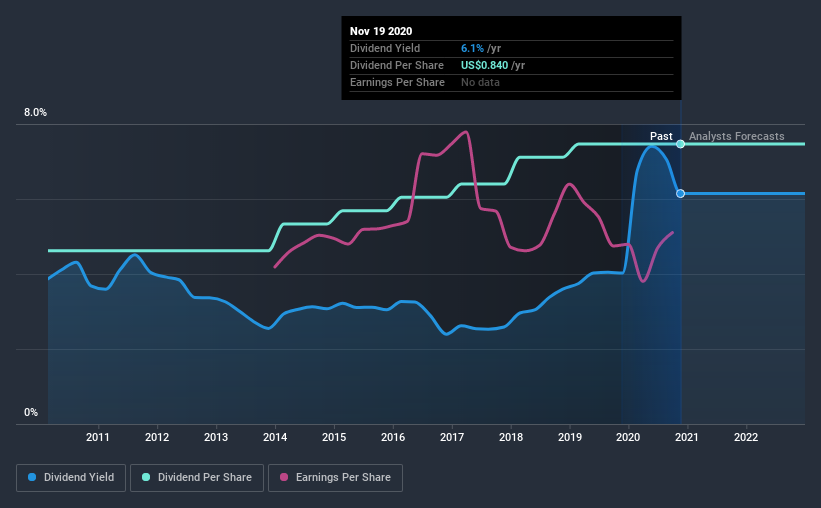The image size is (821, 508).
Task: Click the 'Earnings Per Share' row label in tooltip
Action: 397,82
